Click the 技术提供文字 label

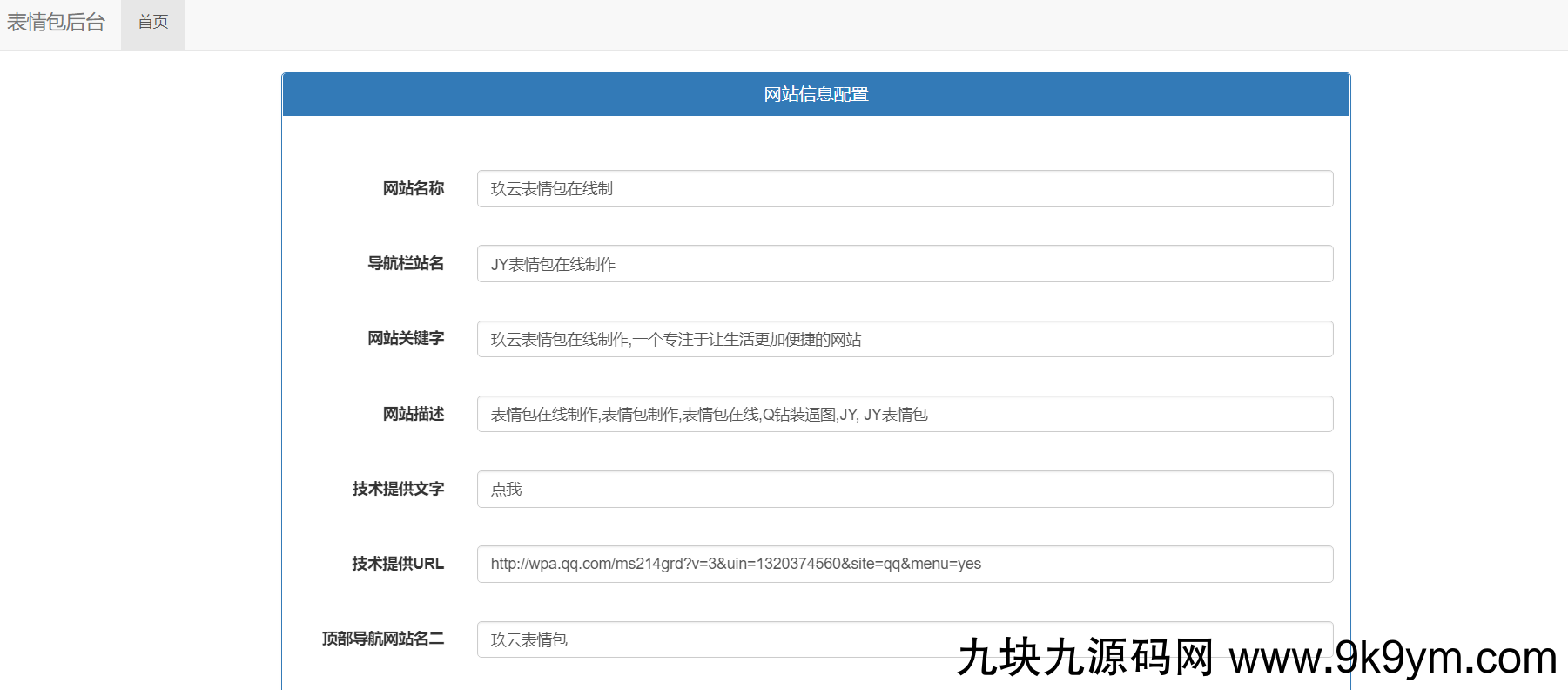[398, 489]
